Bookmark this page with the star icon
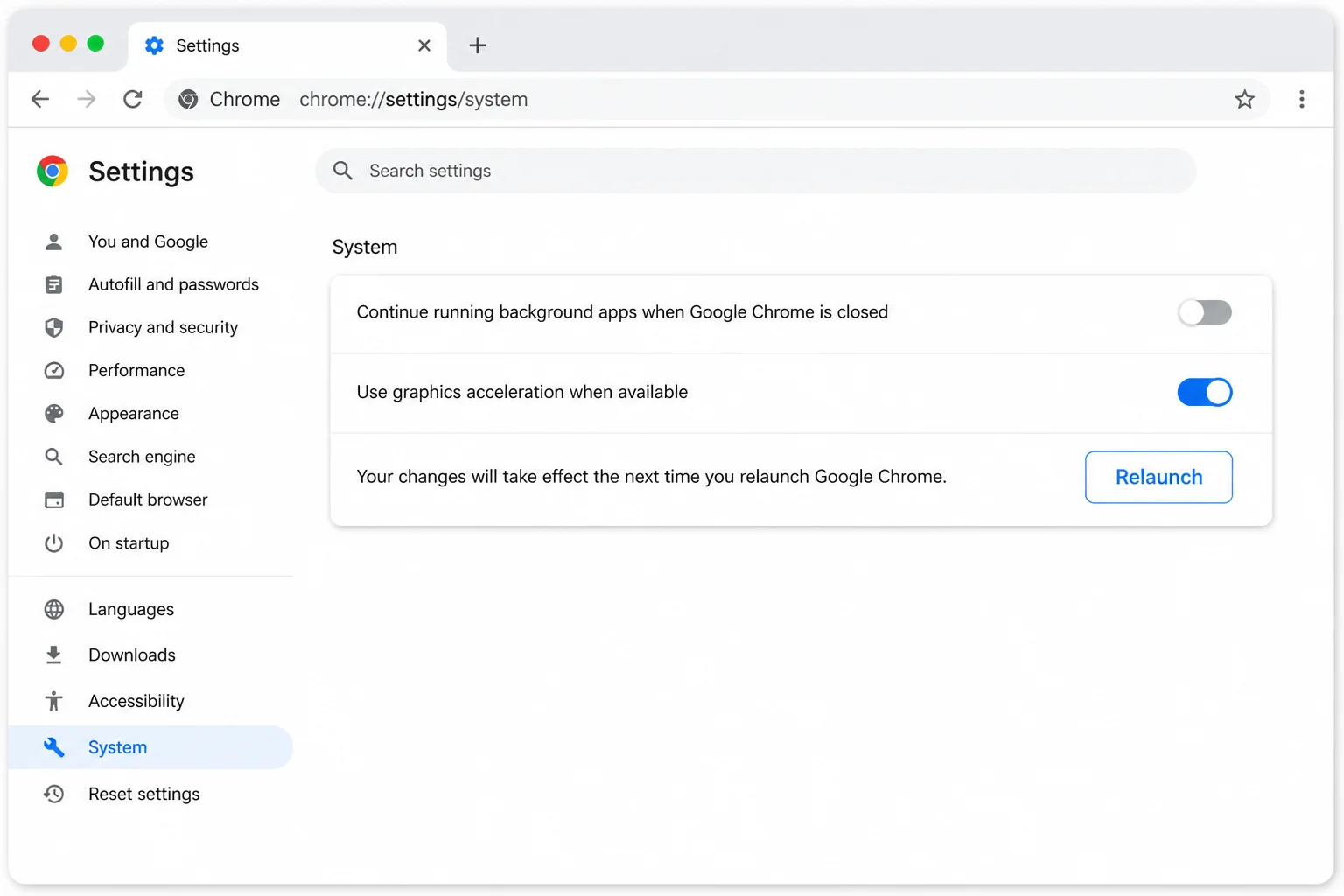1344x896 pixels. tap(1244, 99)
